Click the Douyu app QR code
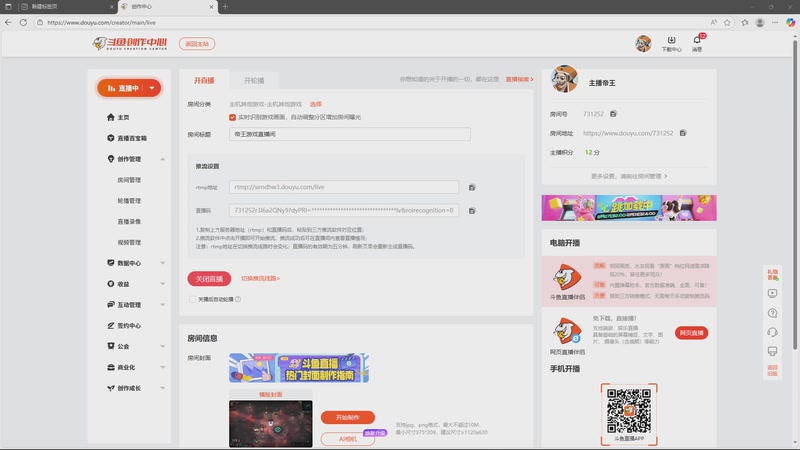 (629, 411)
